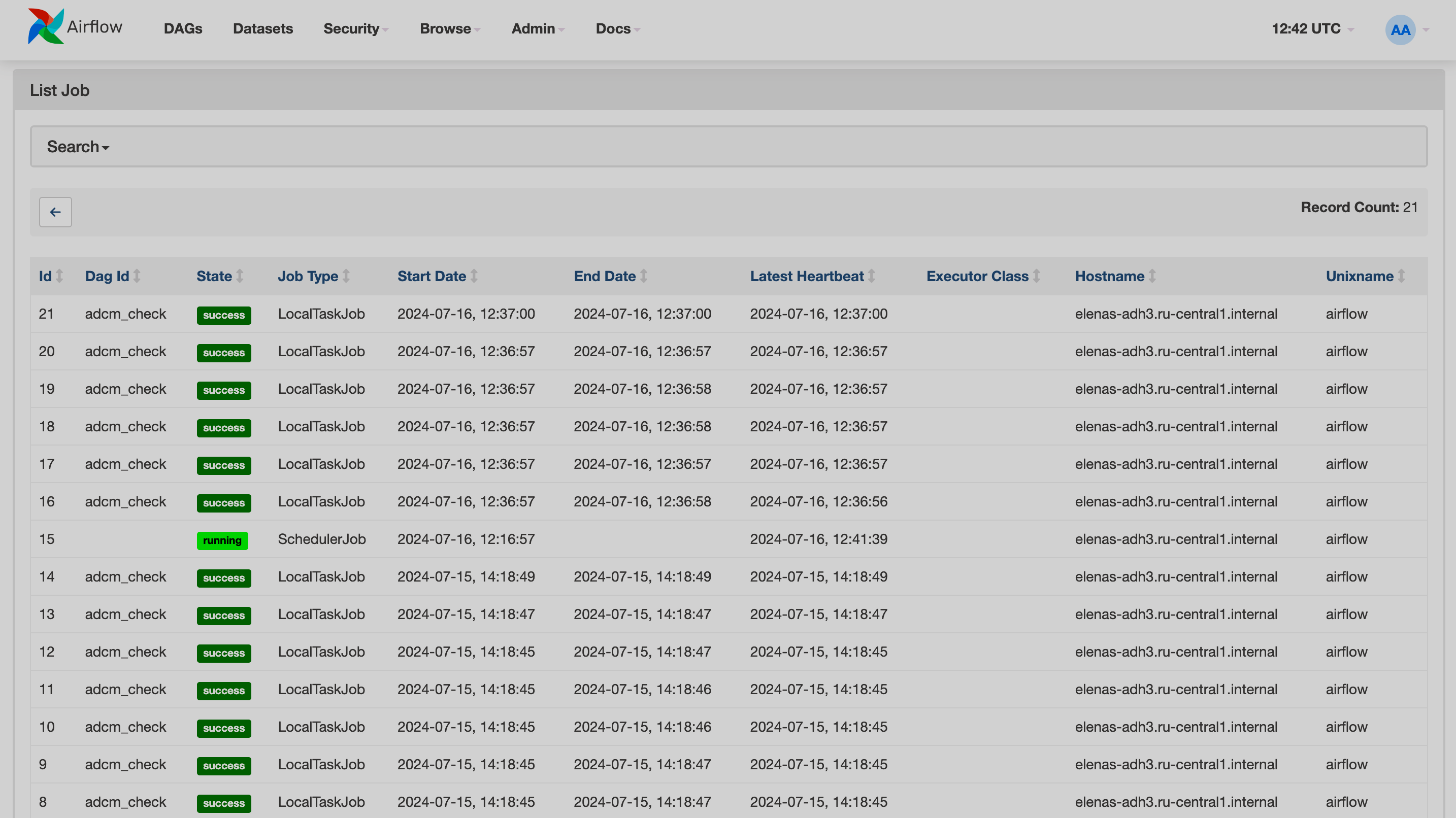Go to the DAGs page

tap(183, 29)
